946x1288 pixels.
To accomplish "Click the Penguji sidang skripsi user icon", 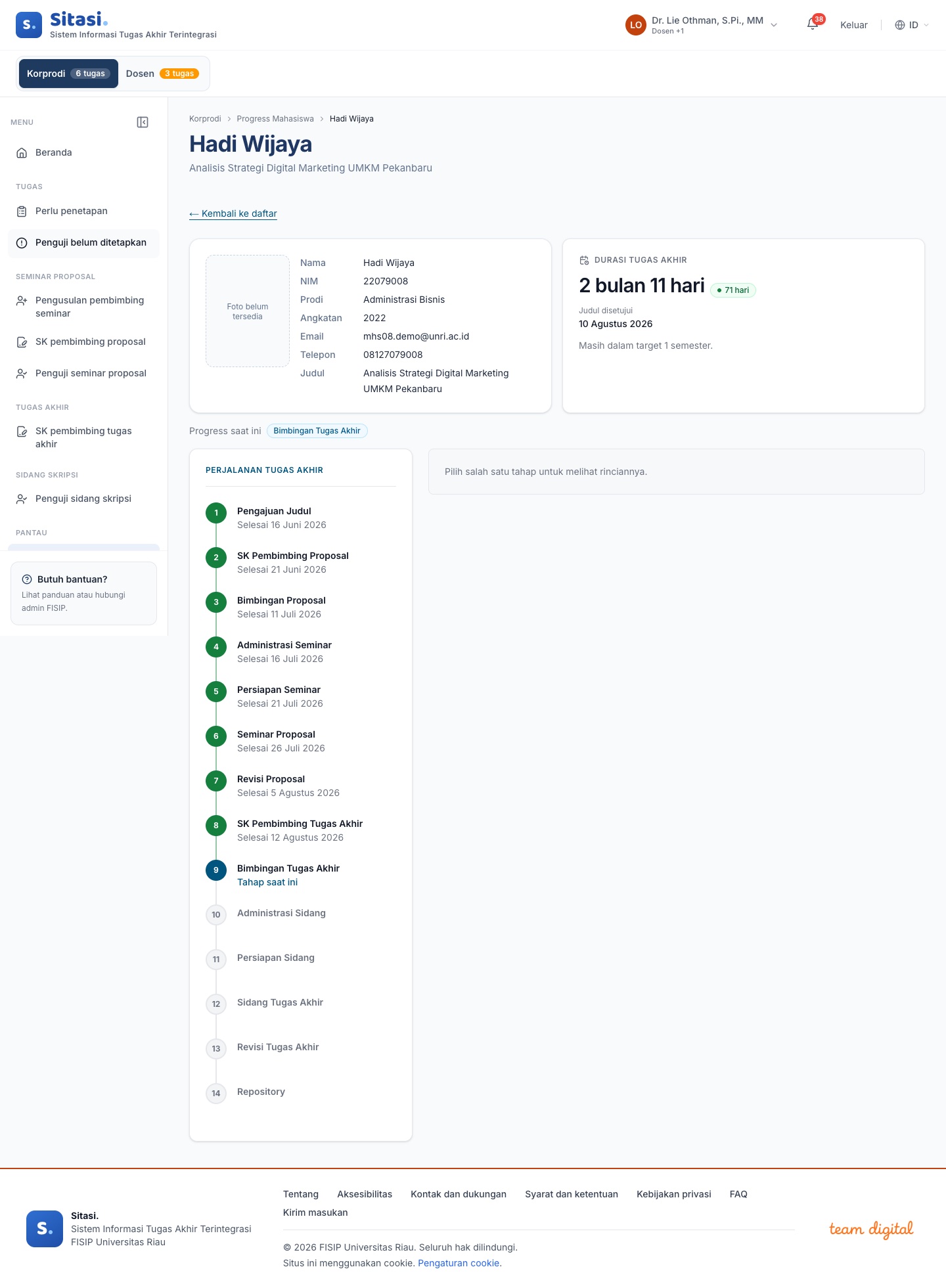I will click(22, 499).
